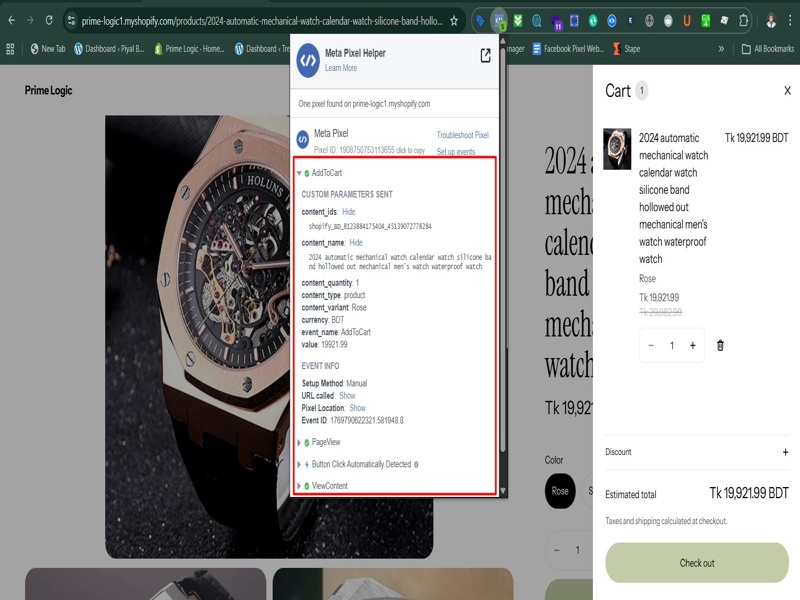Show the URL called value
This screenshot has width=800, height=600.
click(347, 396)
